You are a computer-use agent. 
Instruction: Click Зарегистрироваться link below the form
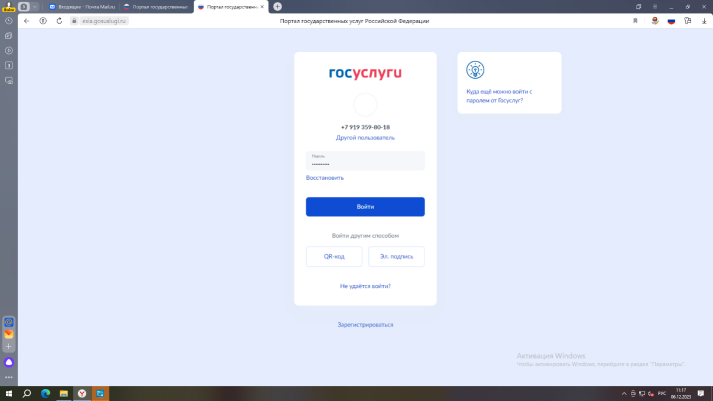pyautogui.click(x=365, y=325)
